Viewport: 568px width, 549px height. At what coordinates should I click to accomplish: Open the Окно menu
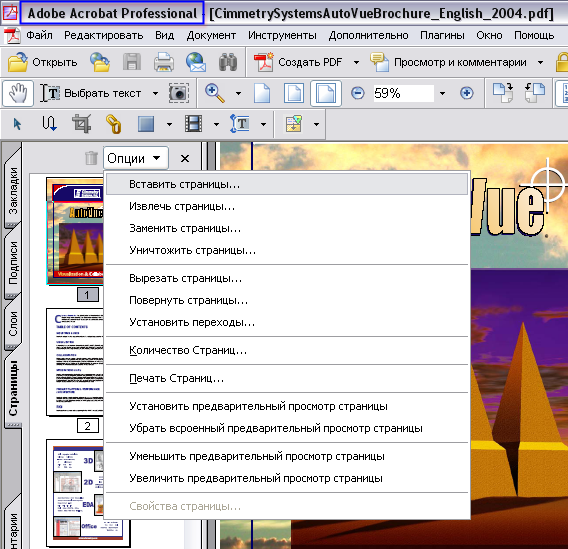[x=489, y=35]
